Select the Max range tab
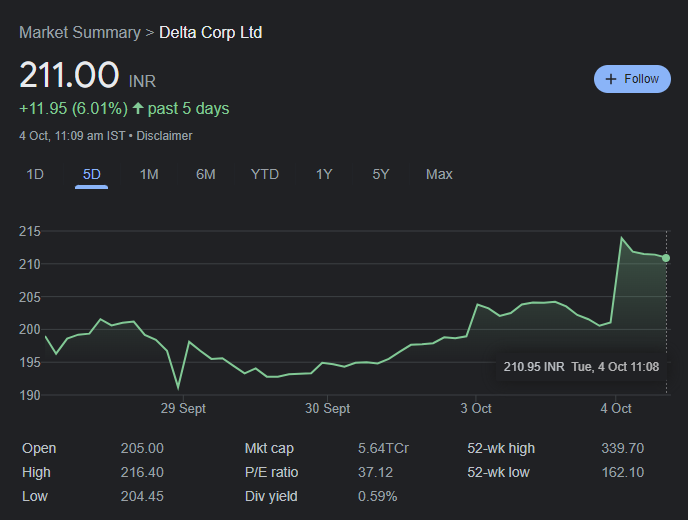The width and height of the screenshot is (688, 520). (439, 174)
